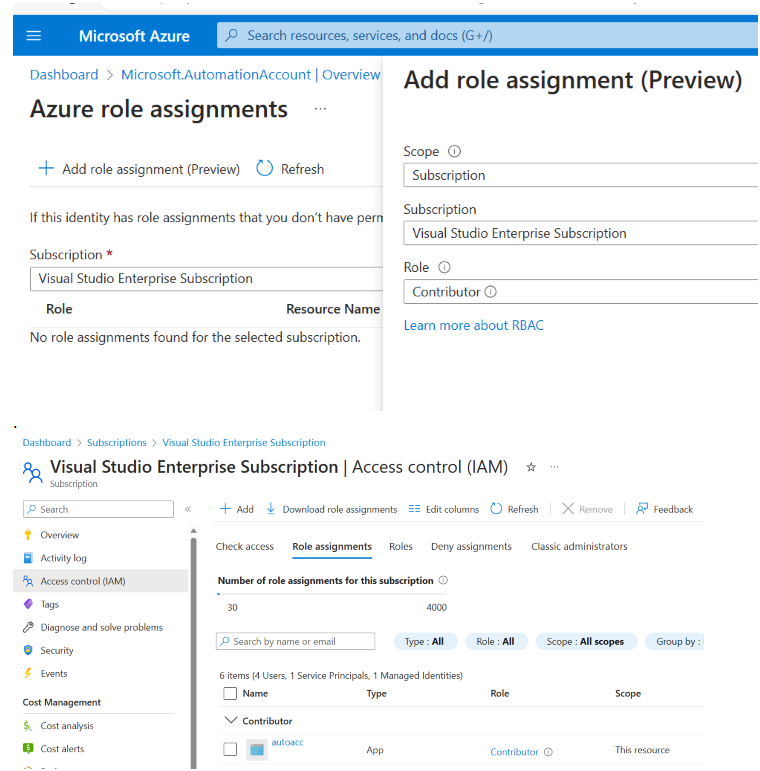Viewport: 760px width, 771px height.
Task: Open Microsoft.AutomationAccount | Overview breadcrumb
Action: point(251,74)
